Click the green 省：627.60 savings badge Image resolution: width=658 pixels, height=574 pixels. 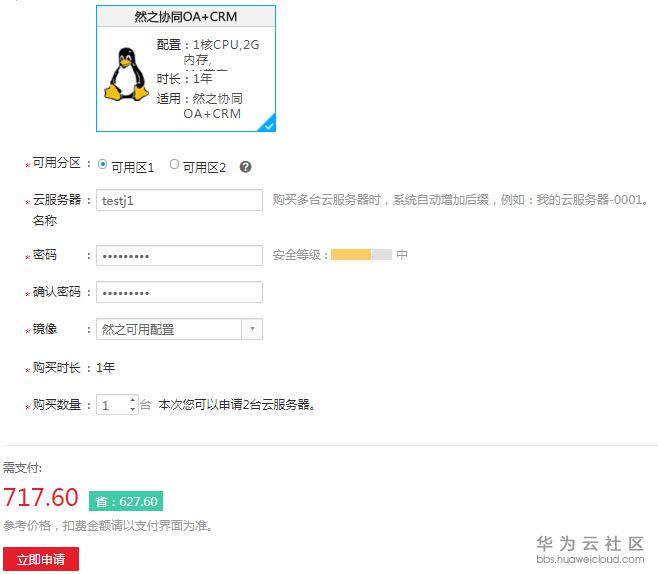tap(126, 501)
